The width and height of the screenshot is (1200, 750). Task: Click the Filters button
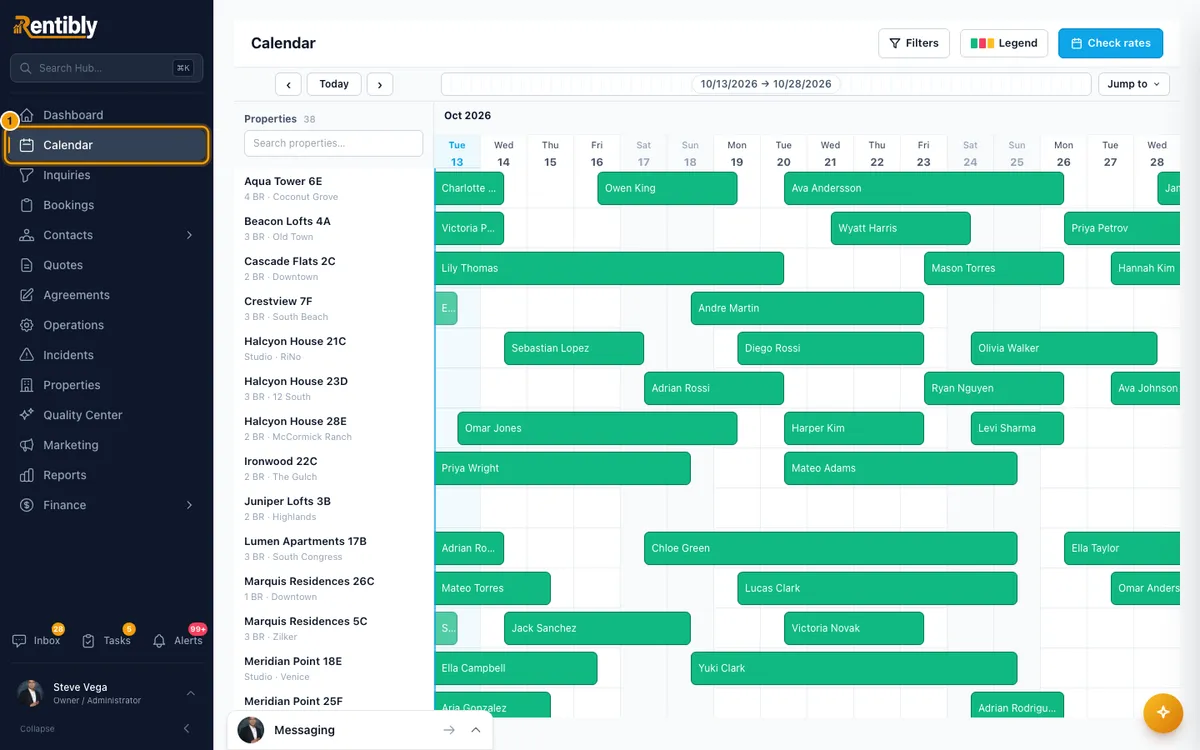click(x=914, y=43)
